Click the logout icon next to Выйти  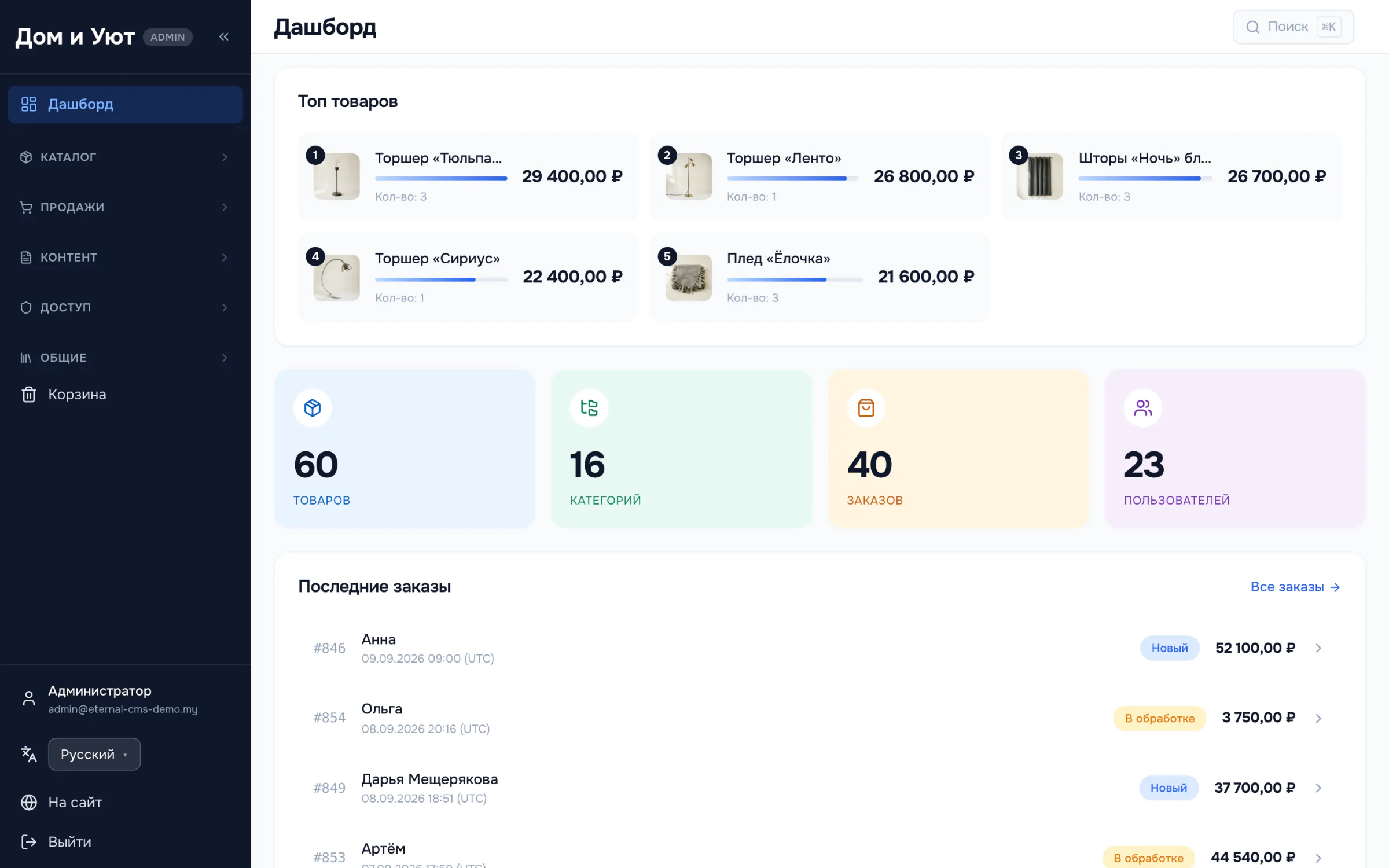tap(29, 841)
